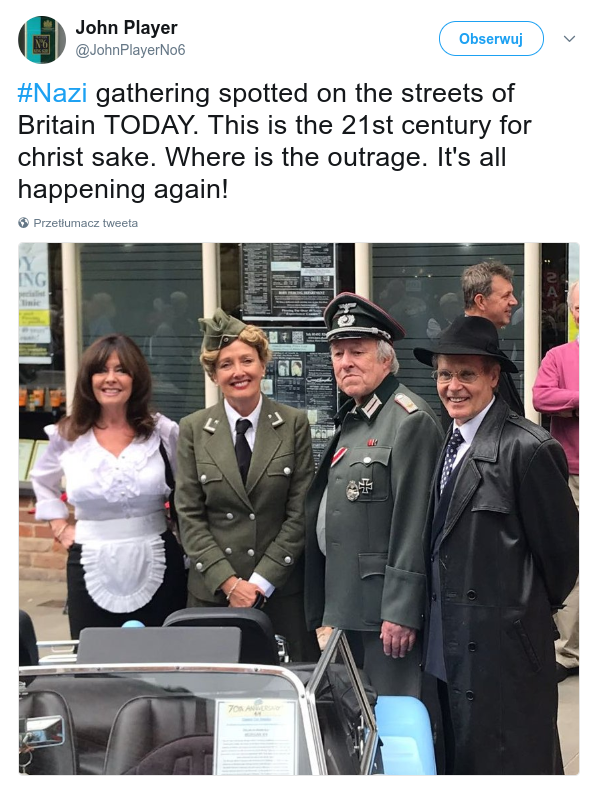Open the John Player profile avatar

click(42, 40)
